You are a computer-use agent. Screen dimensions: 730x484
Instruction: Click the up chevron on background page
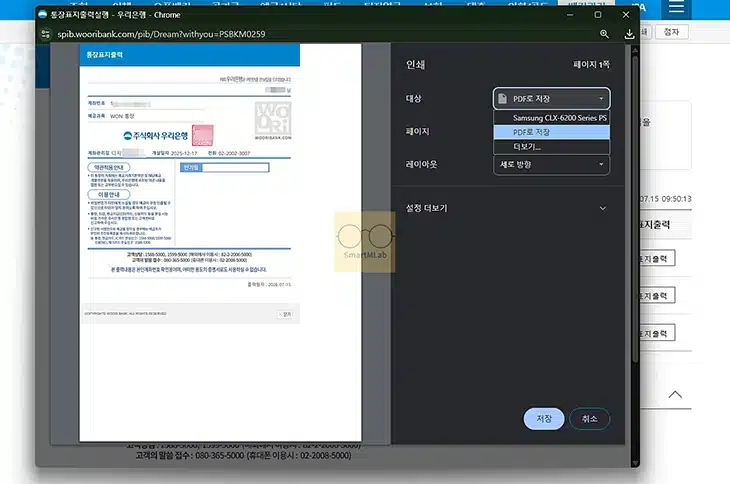pos(675,395)
